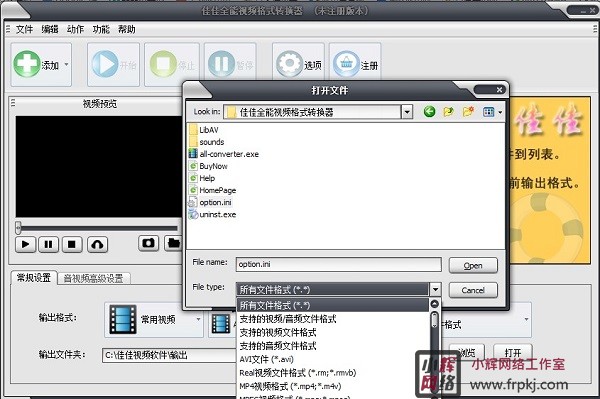This screenshot has width=600, height=399.
Task: Open the 帮助 menu
Action: tap(127, 29)
